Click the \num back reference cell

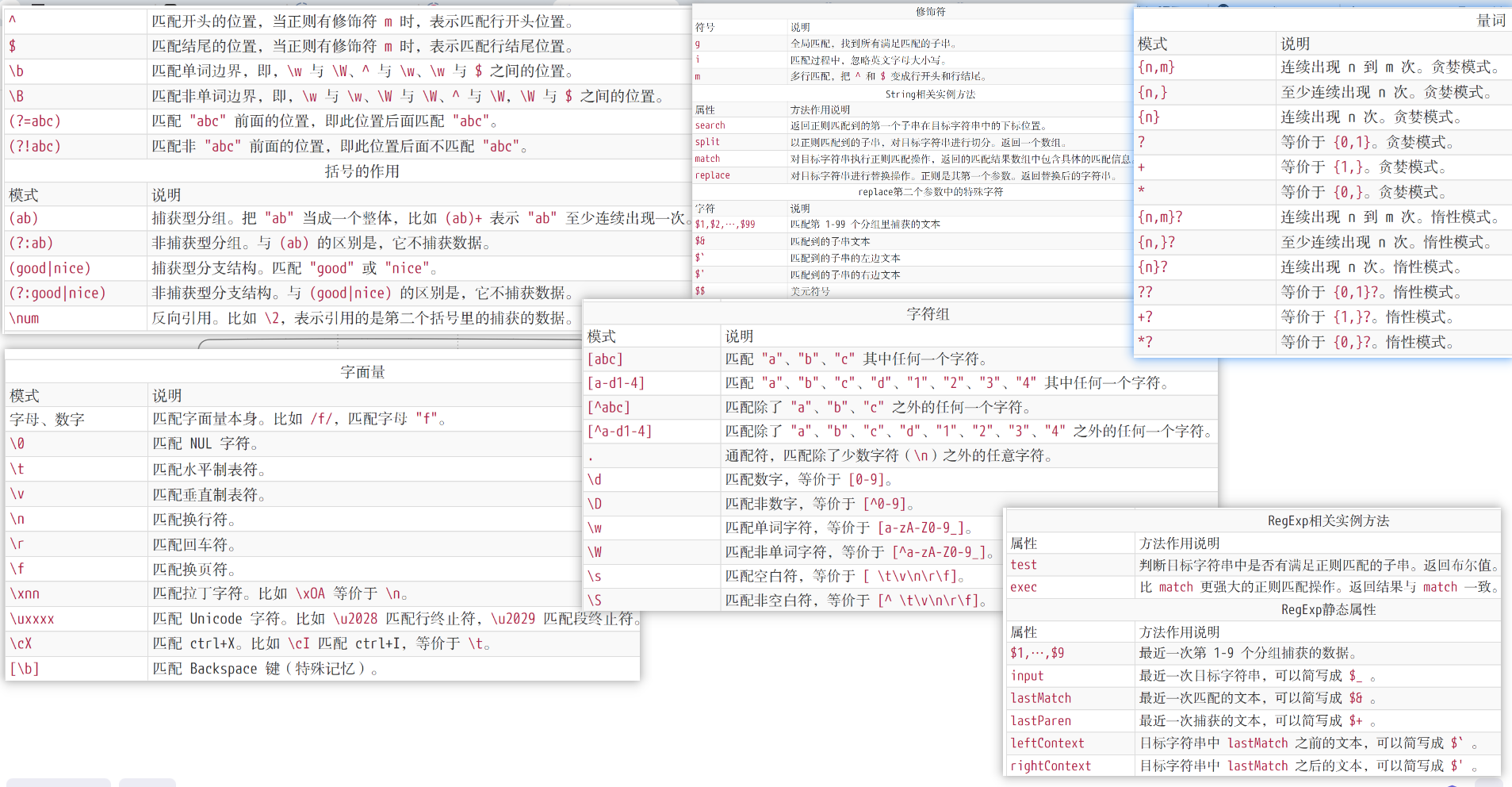pos(24,319)
